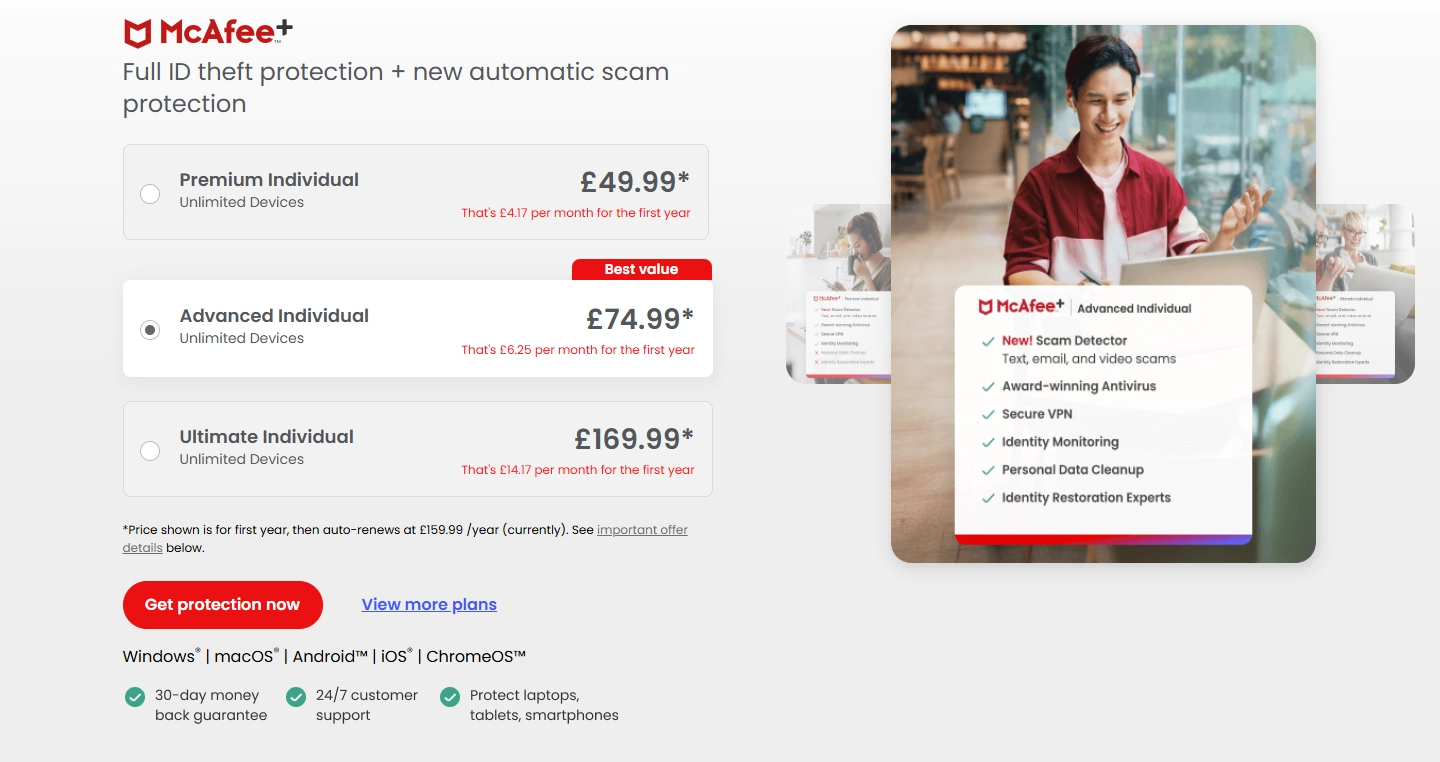The image size is (1440, 762).
Task: Click the Scam Detector checkmark in feature card
Action: tap(988, 341)
